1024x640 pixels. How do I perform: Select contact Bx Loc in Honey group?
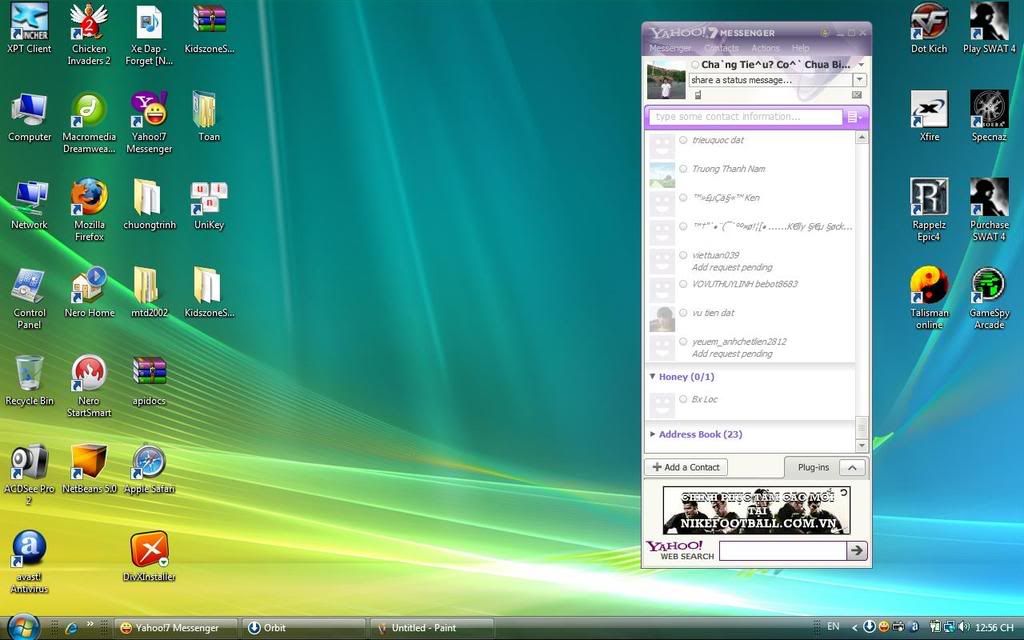750,405
